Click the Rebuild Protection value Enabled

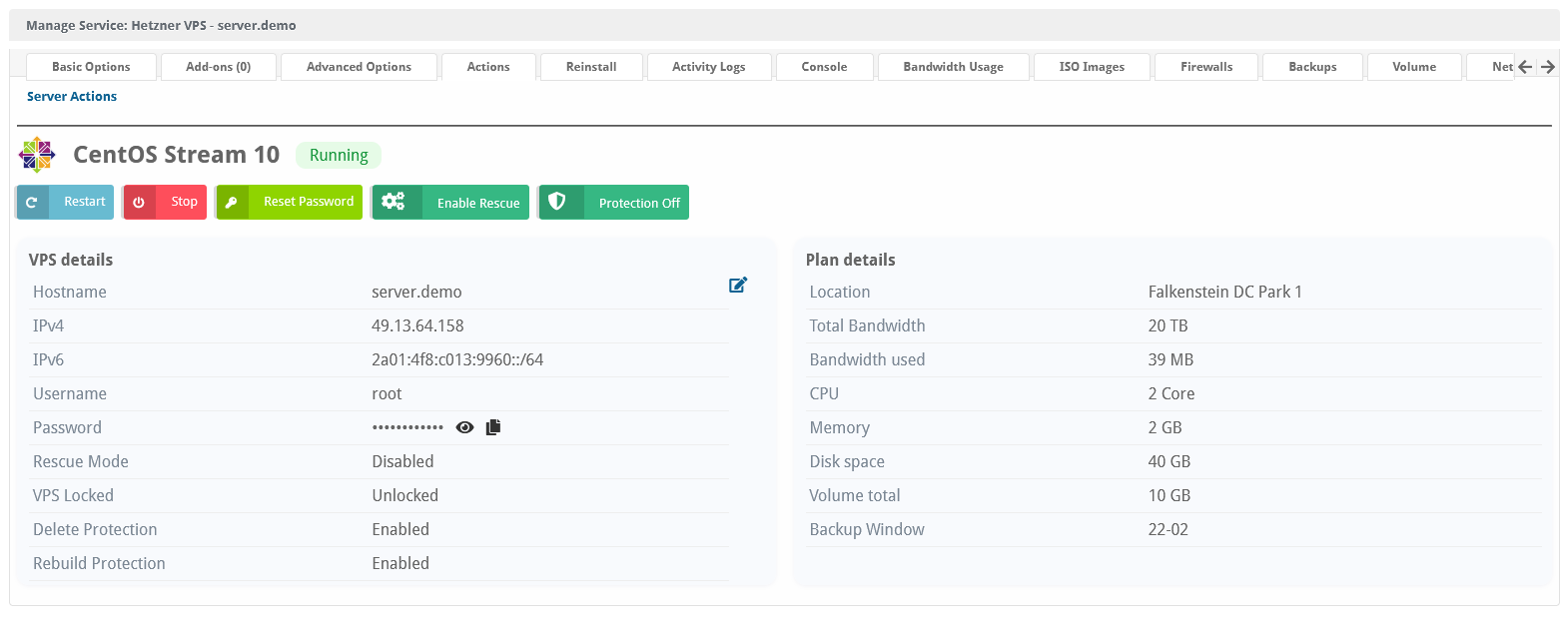tap(400, 563)
